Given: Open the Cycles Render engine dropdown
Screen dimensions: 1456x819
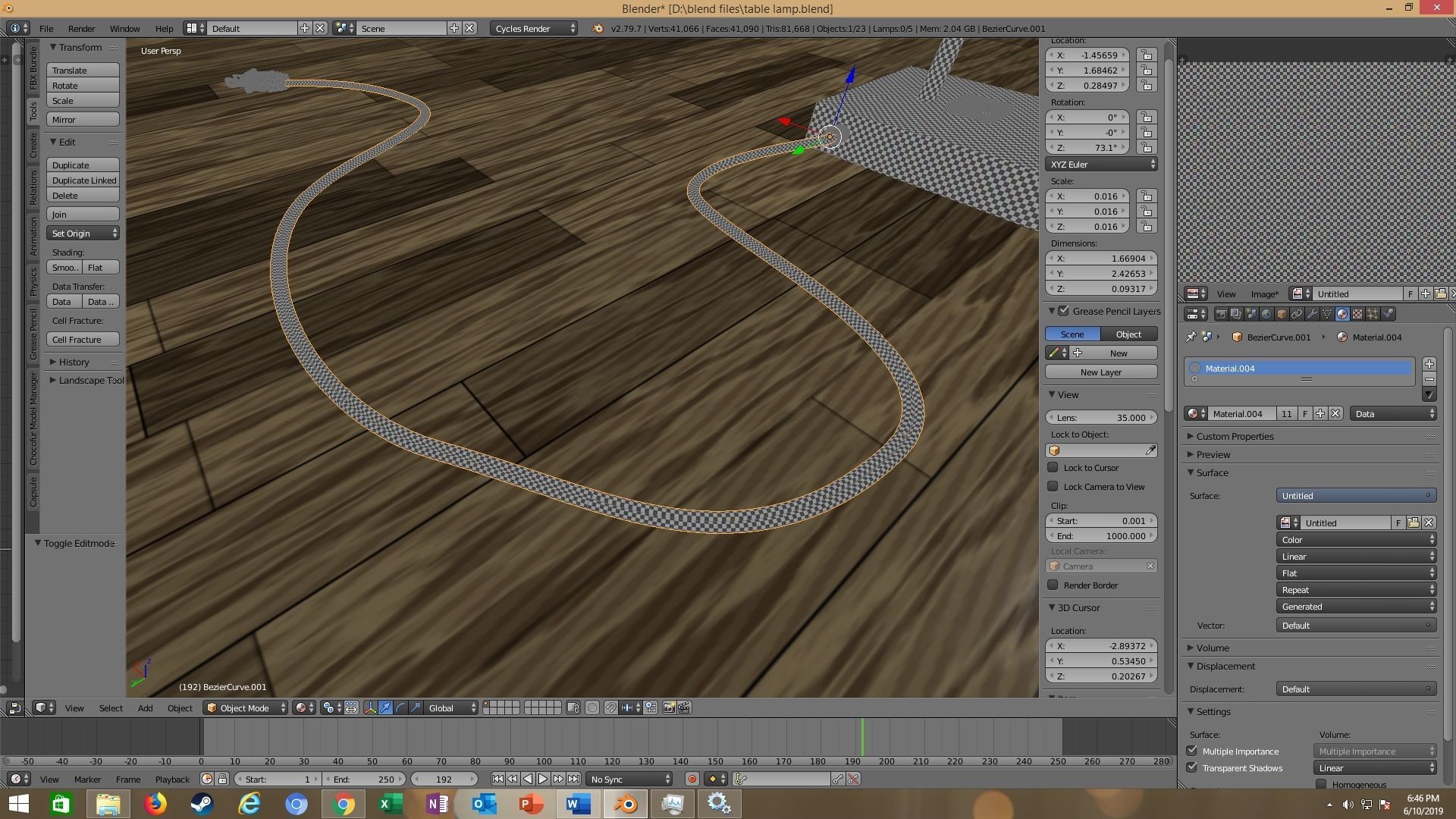Looking at the screenshot, I should click(533, 28).
